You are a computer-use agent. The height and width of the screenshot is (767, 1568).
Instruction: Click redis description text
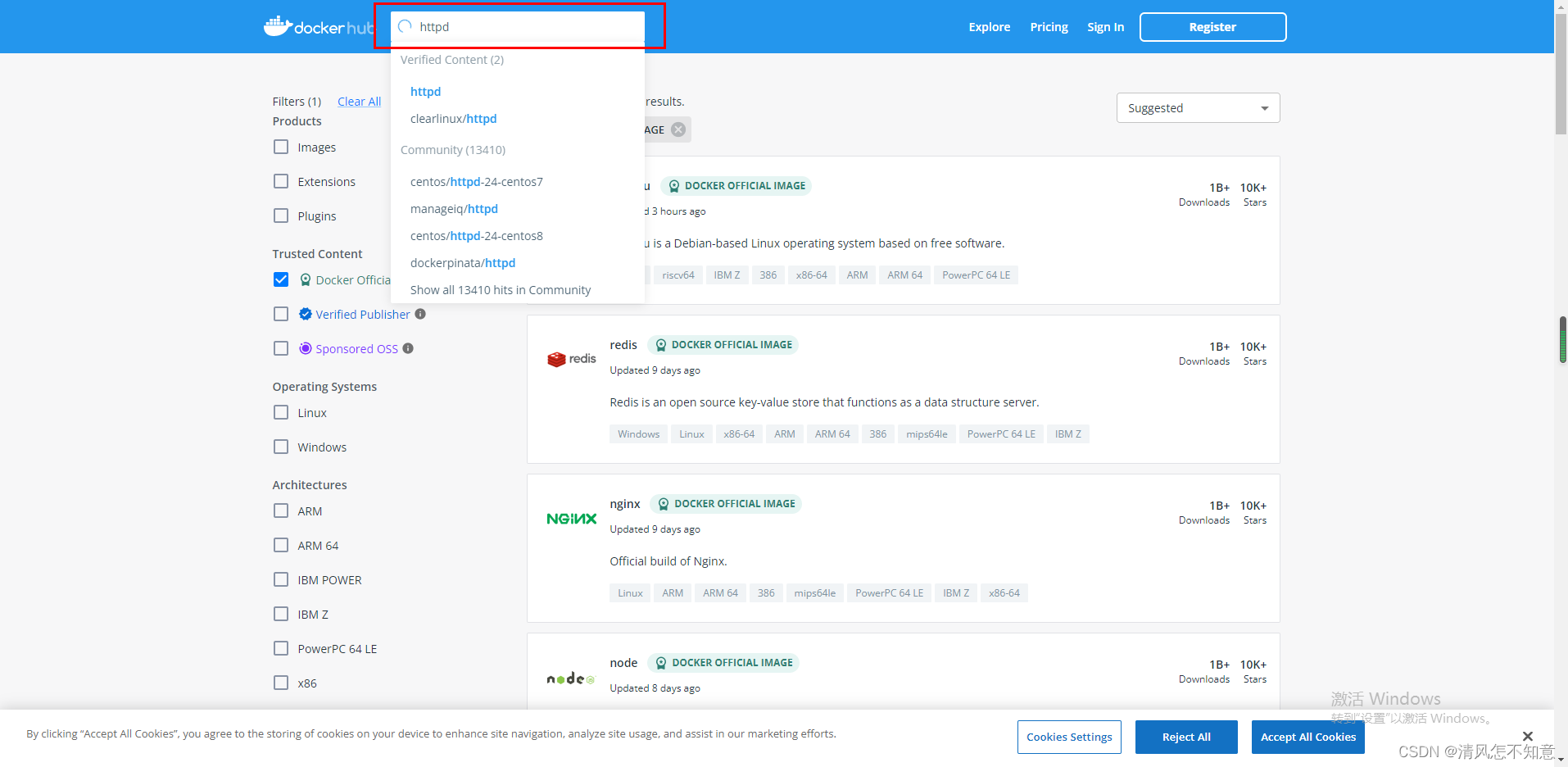point(824,402)
